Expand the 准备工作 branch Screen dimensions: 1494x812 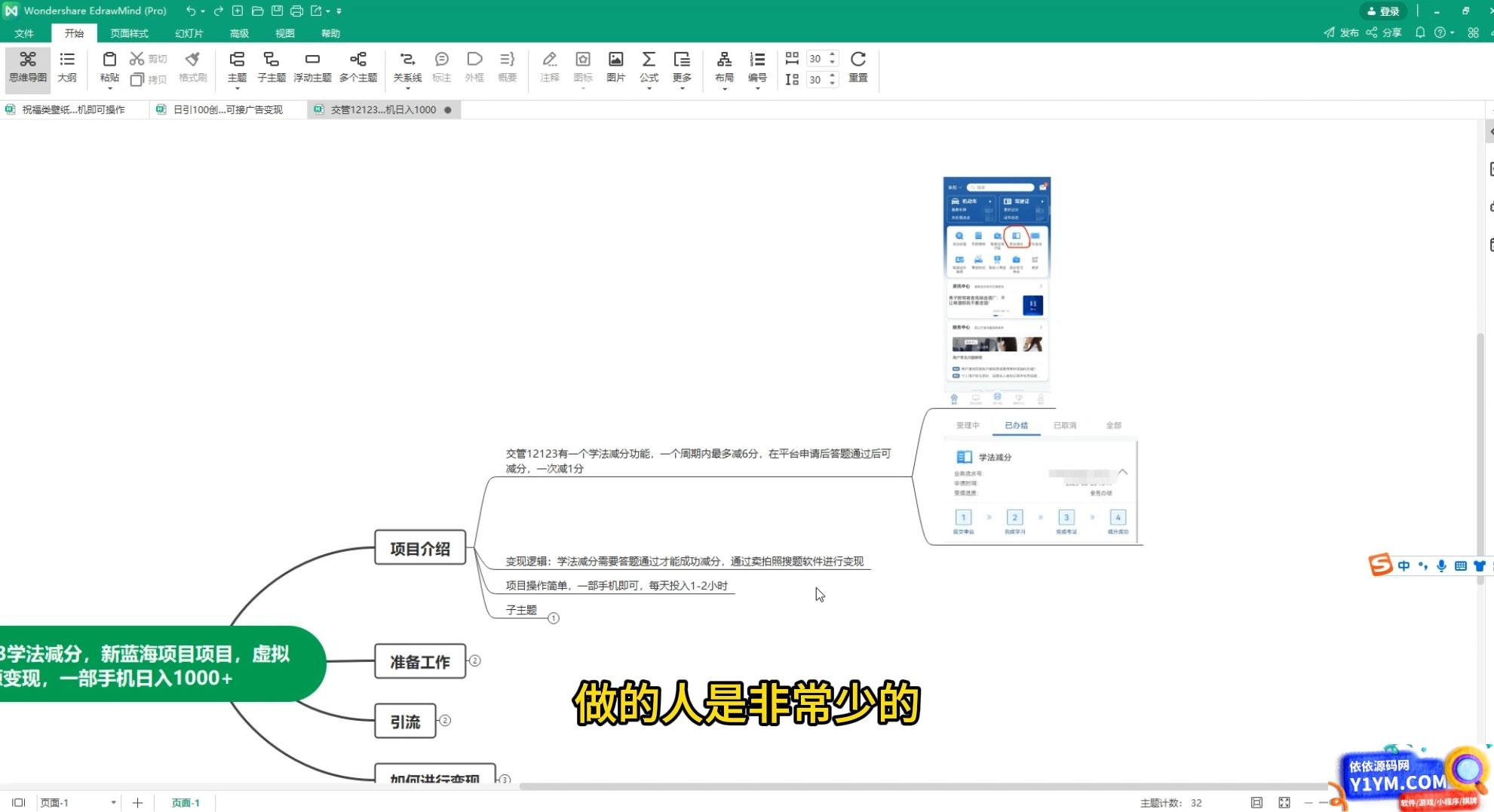coord(475,661)
